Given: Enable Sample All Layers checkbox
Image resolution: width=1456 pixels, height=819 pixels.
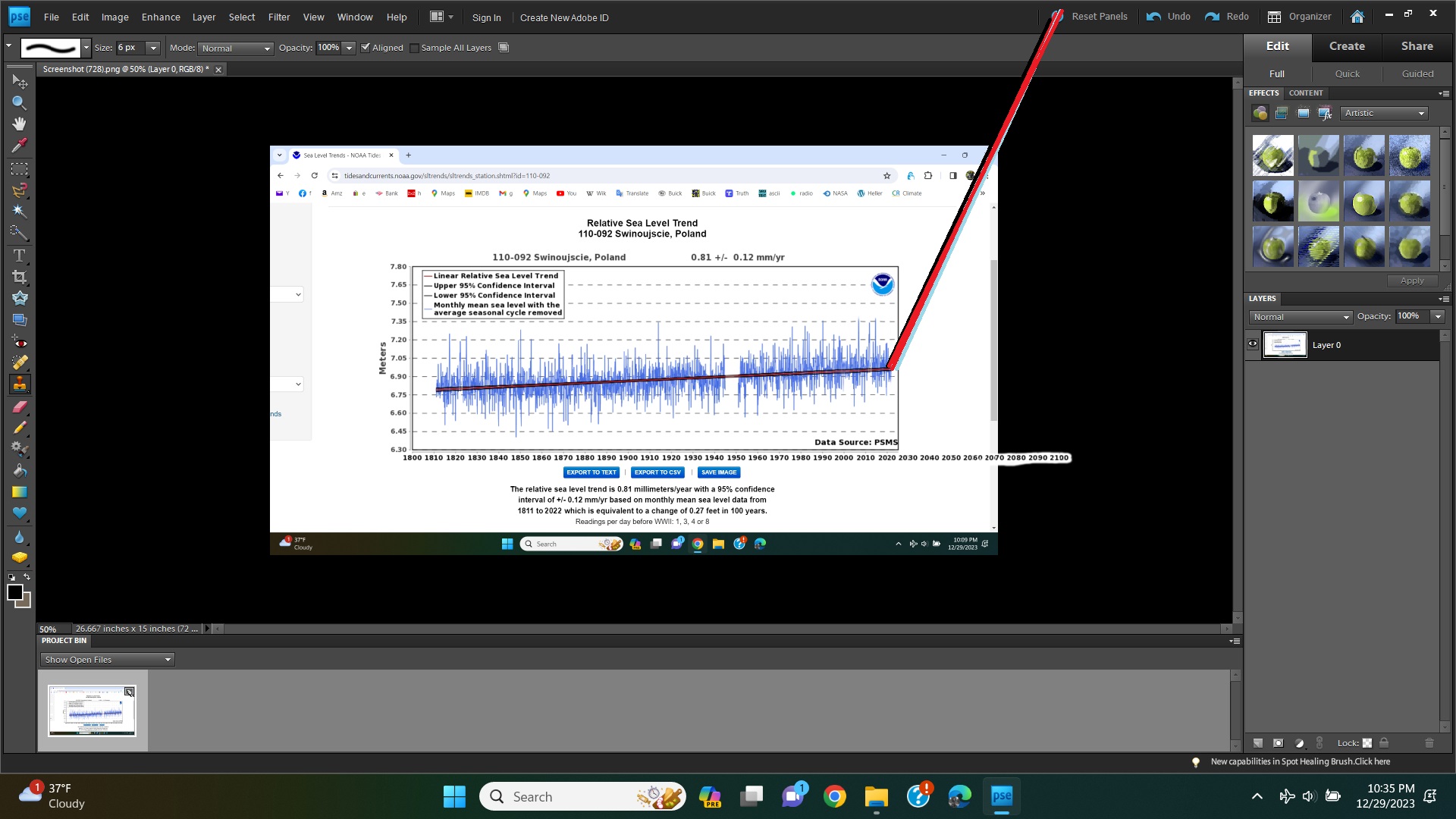Looking at the screenshot, I should (414, 48).
